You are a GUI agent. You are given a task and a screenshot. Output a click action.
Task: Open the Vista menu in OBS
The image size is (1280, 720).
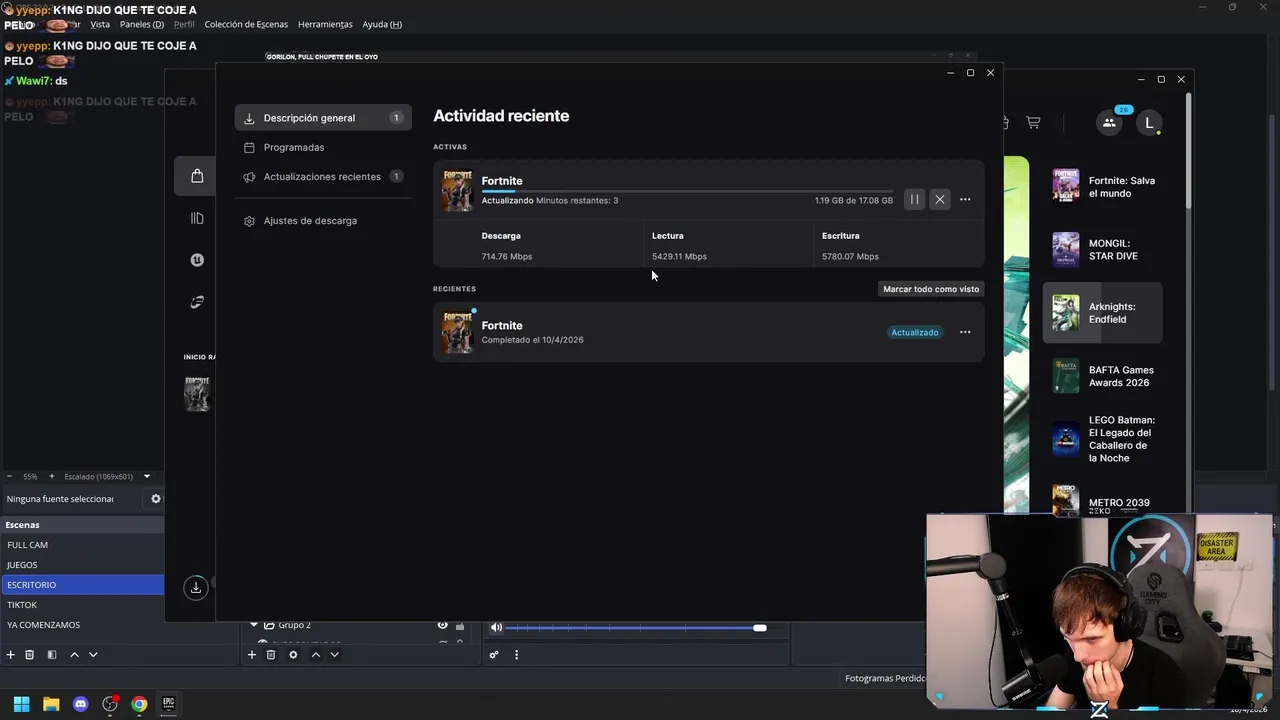[100, 24]
